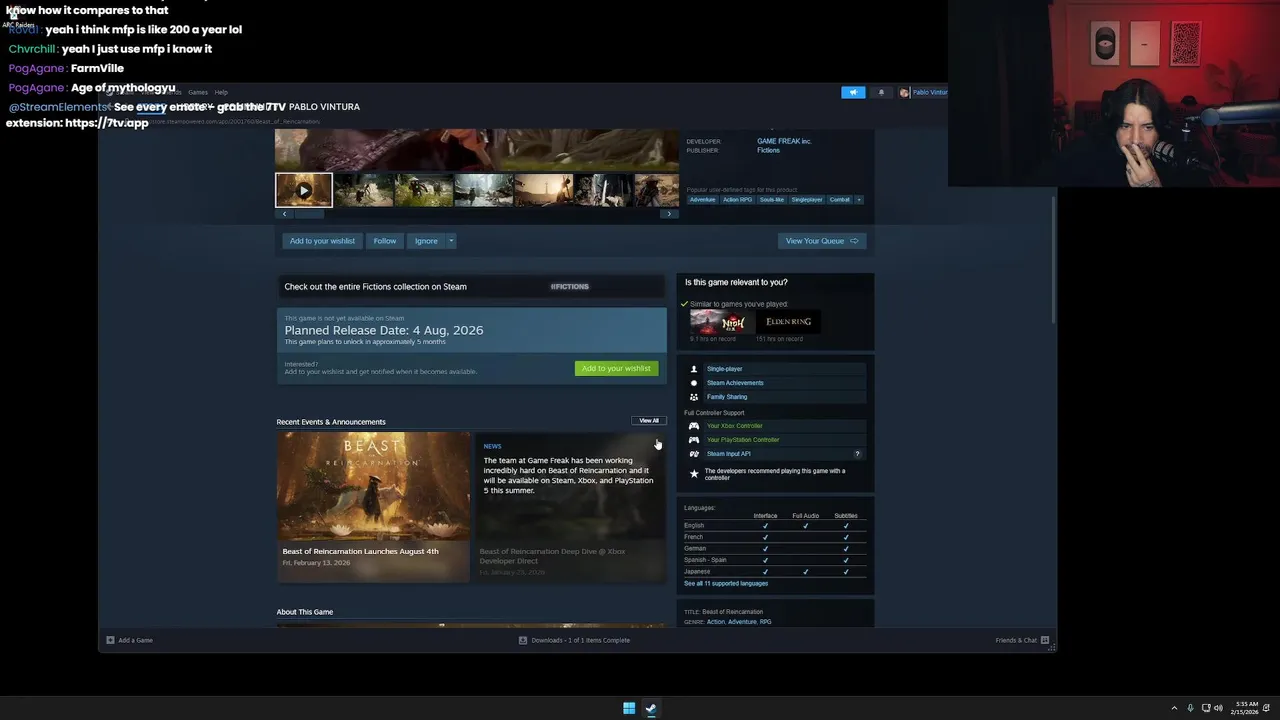Viewport: 1280px width, 720px height.
Task: Click Action genre link
Action: point(716,622)
